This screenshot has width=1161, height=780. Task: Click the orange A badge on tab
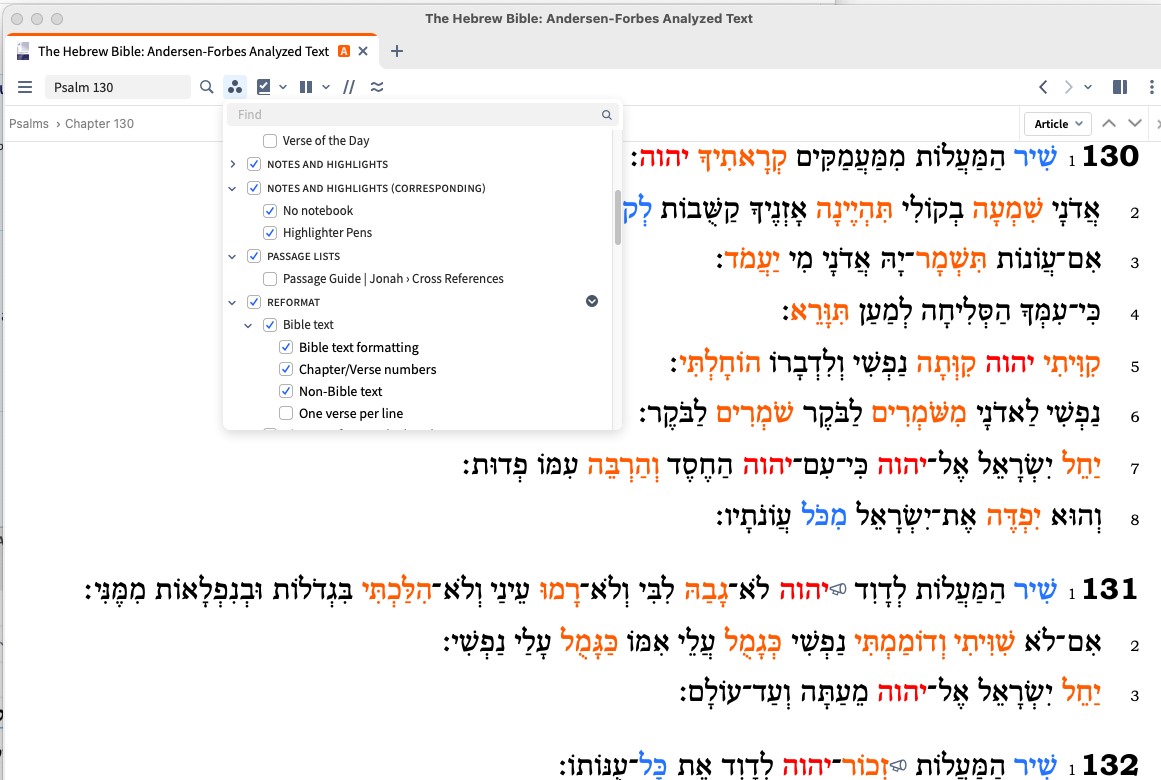pos(344,51)
